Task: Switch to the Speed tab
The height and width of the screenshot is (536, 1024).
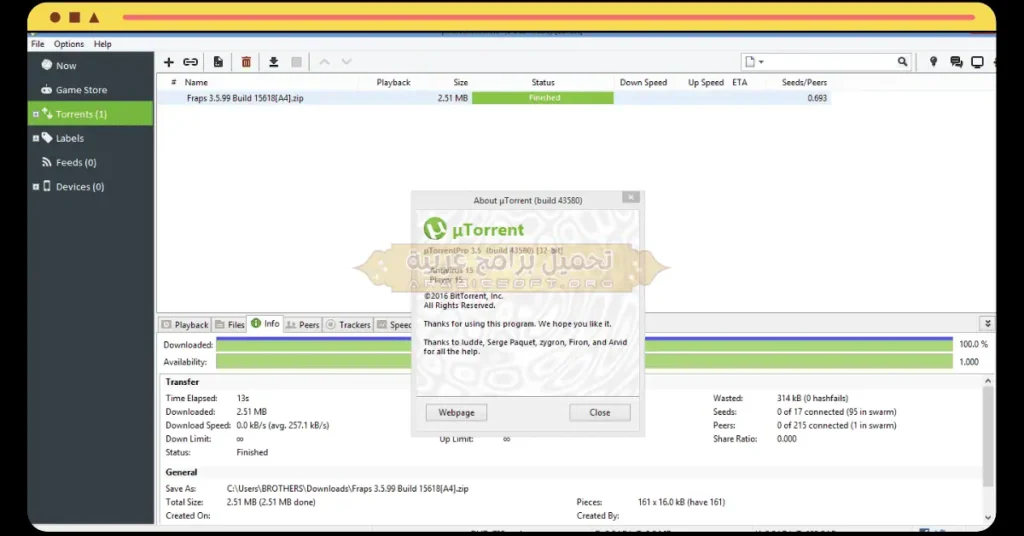Action: [394, 324]
